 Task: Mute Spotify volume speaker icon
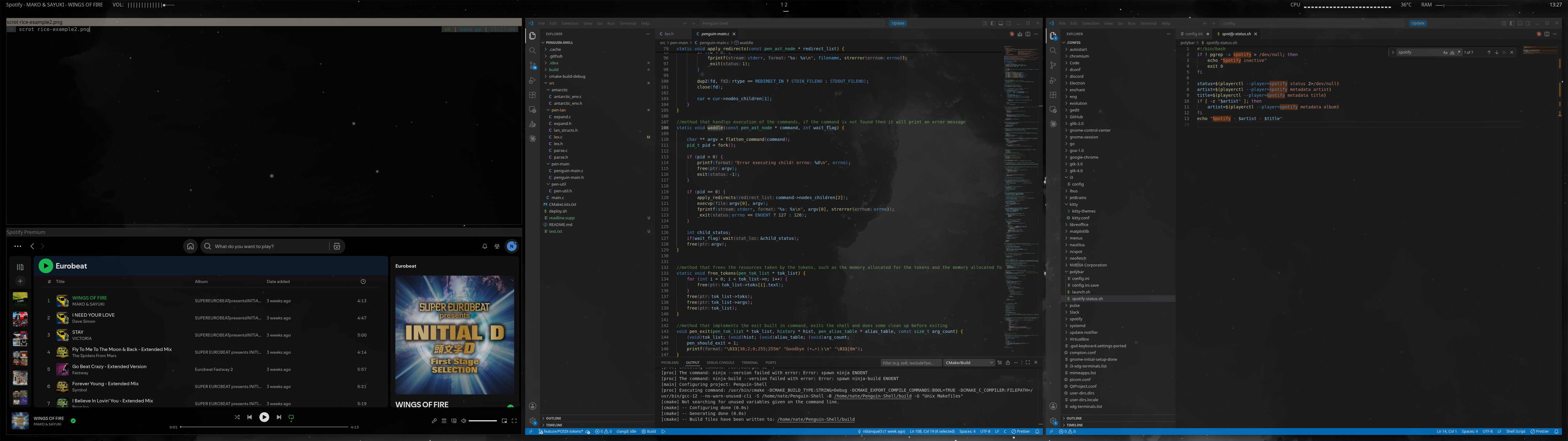[463, 421]
